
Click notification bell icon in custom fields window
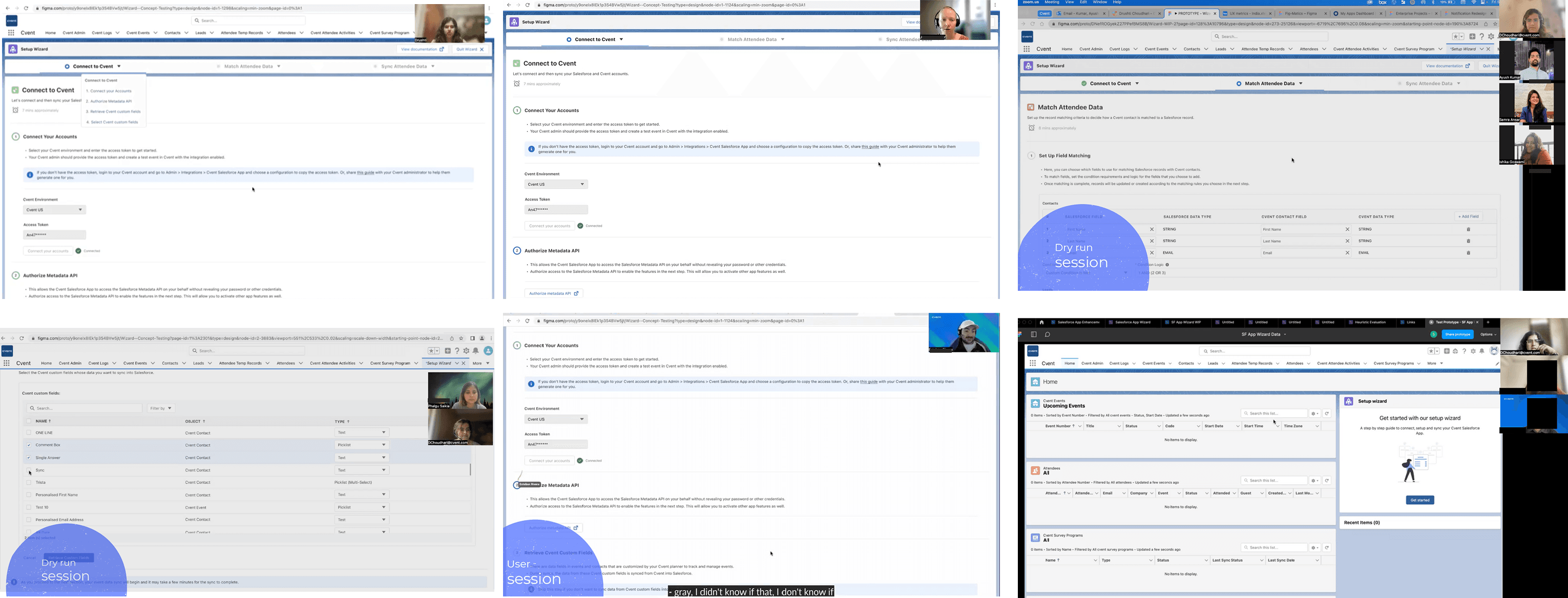tap(476, 351)
